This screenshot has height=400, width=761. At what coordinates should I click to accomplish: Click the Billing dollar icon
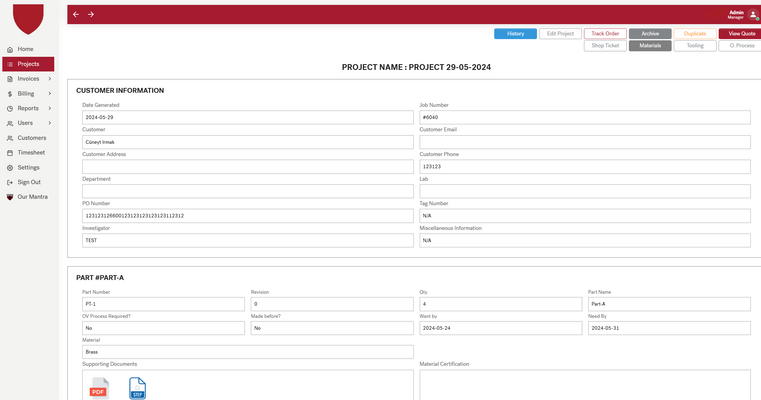click(10, 94)
